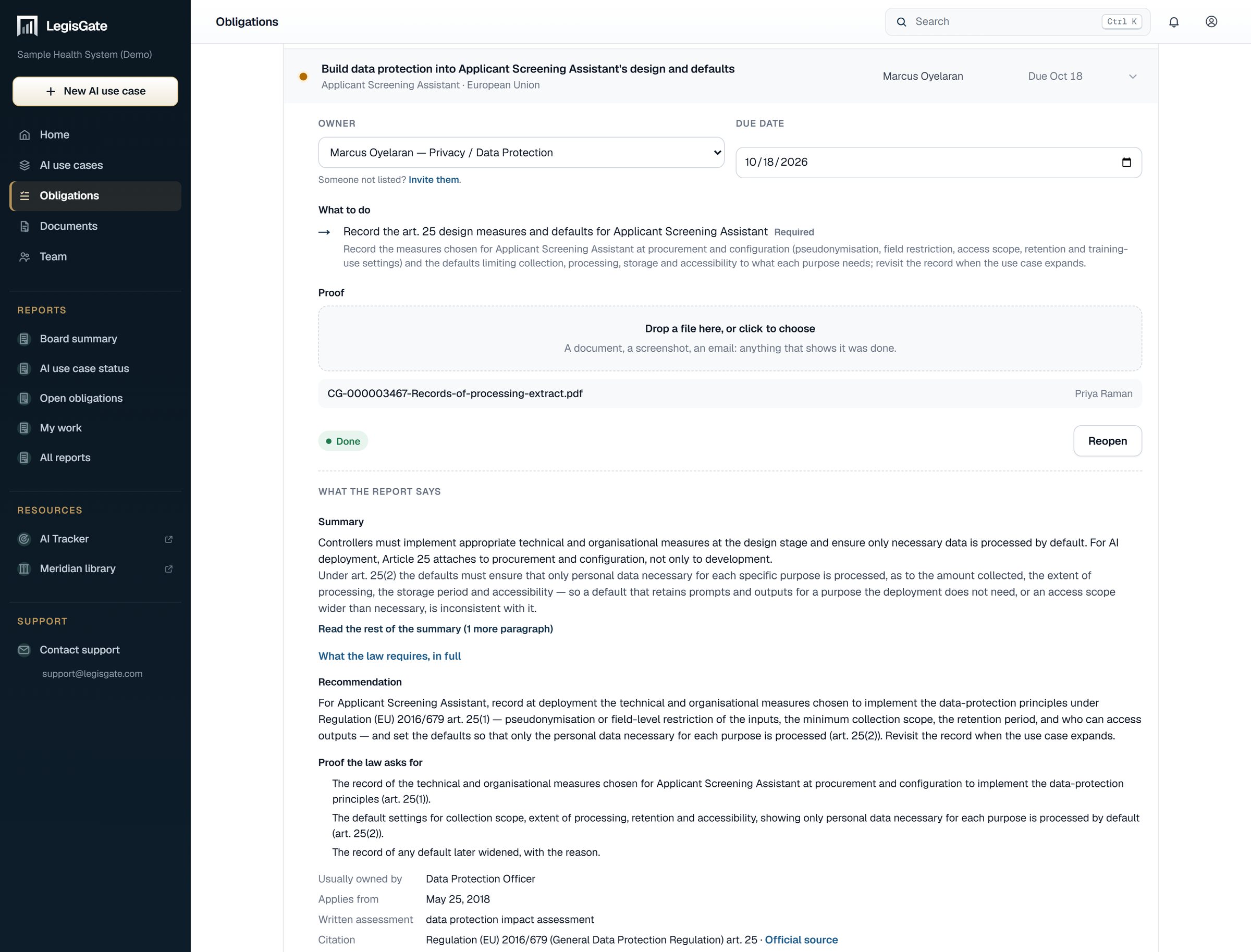Click New AI use case button
Image resolution: width=1251 pixels, height=952 pixels.
(95, 91)
